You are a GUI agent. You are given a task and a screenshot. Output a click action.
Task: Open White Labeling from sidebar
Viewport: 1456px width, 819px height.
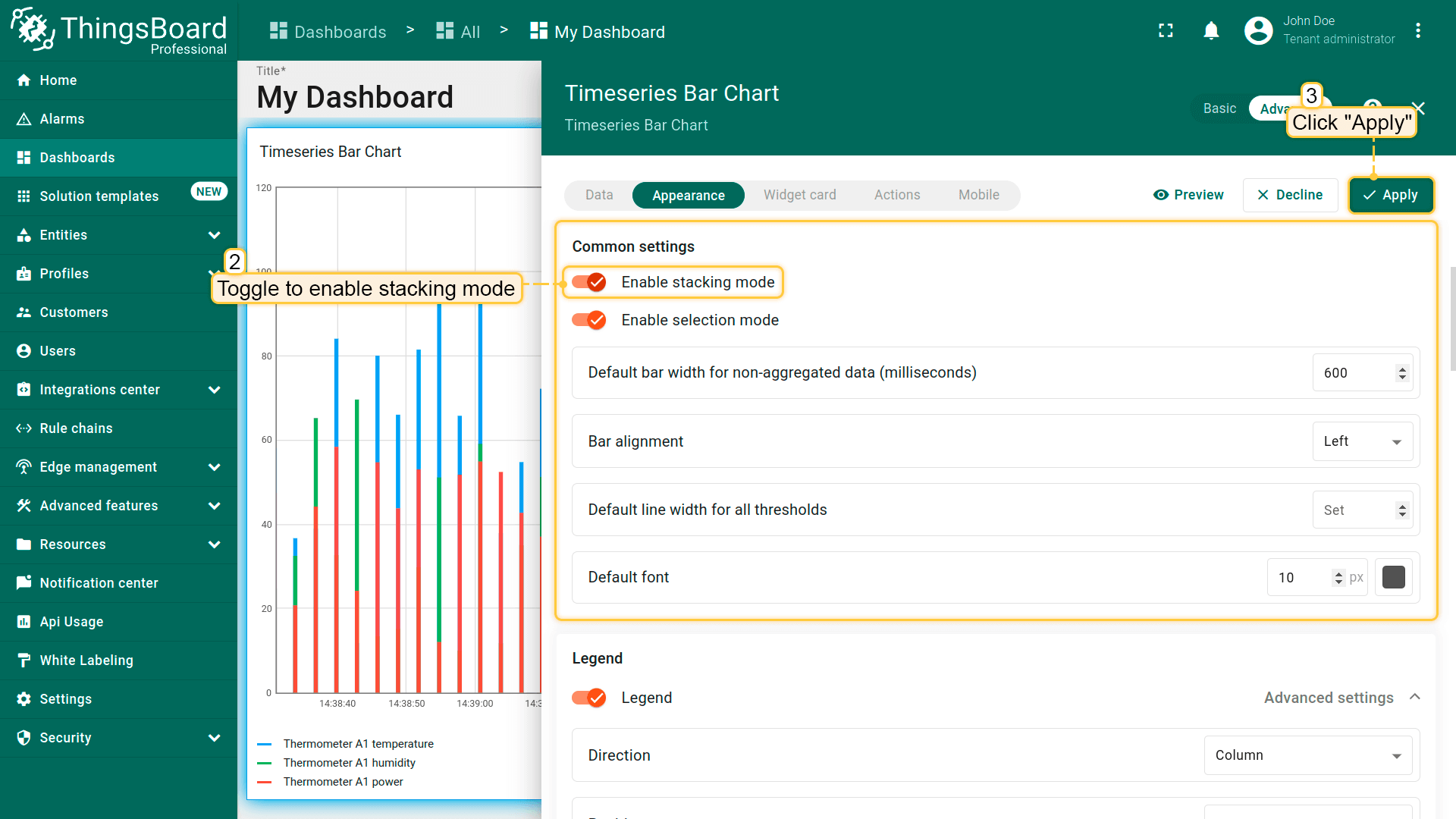pos(86,661)
